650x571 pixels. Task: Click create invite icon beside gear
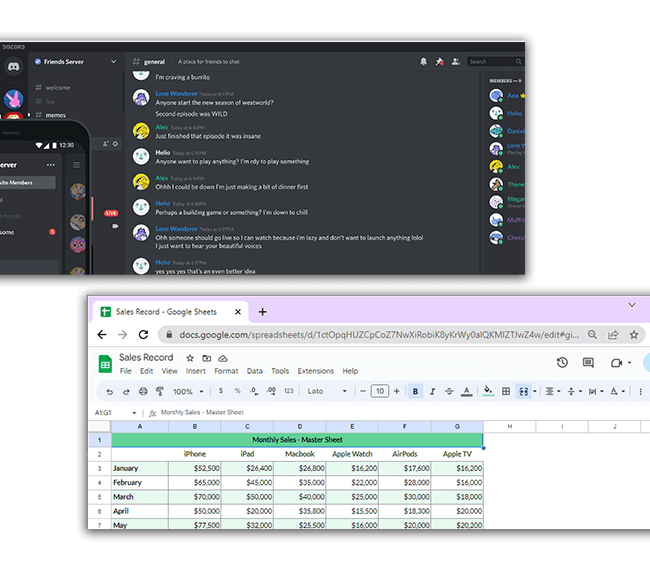[105, 144]
